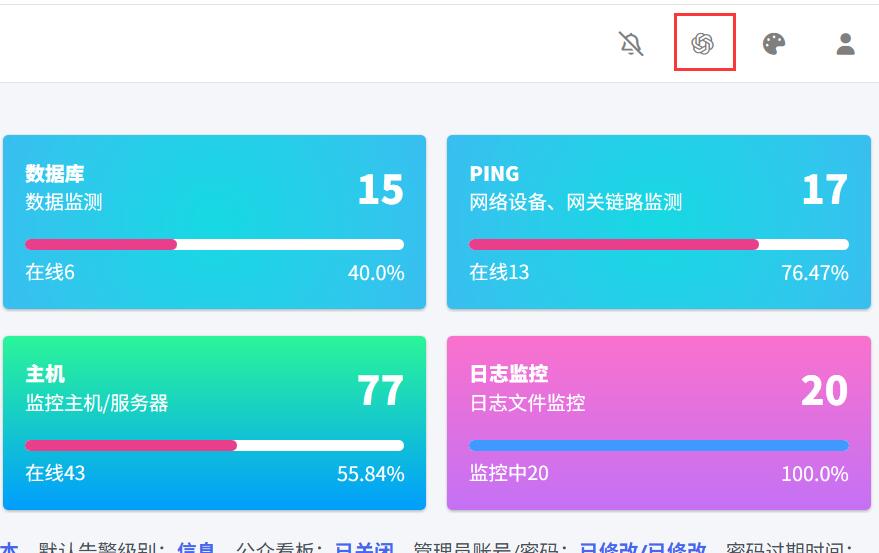Open the AI assistant icon
This screenshot has height=553, width=879.
(704, 43)
